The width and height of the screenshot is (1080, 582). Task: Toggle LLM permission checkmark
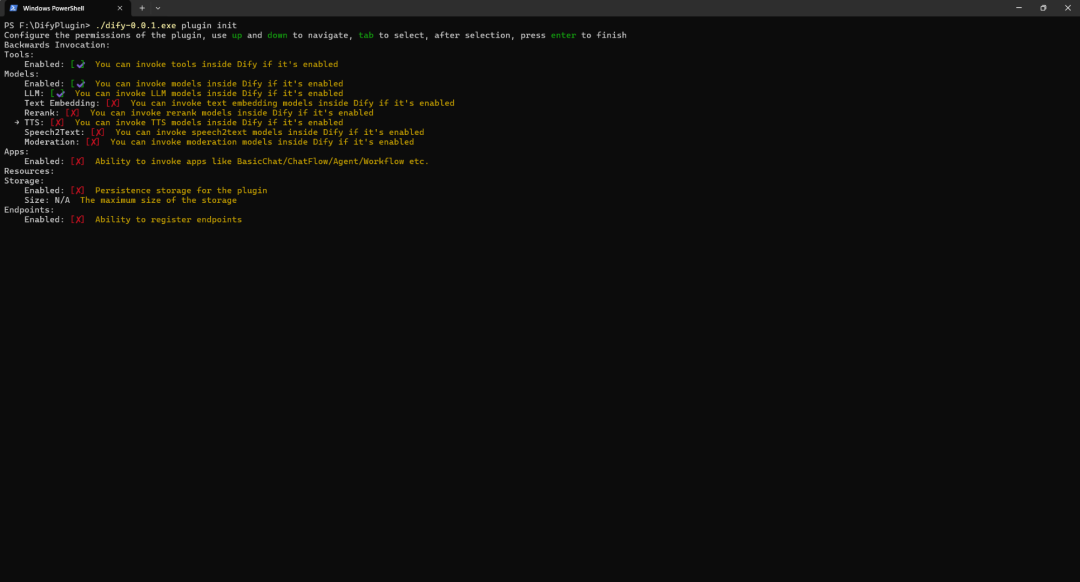click(x=58, y=93)
